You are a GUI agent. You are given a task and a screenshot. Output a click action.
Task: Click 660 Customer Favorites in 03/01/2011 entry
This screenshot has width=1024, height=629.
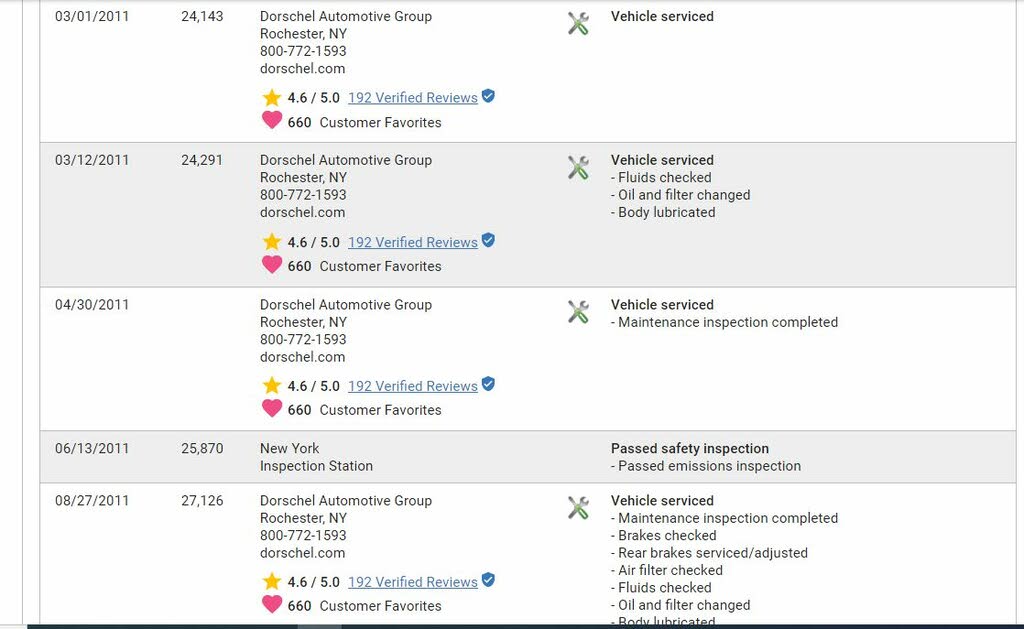tap(364, 122)
